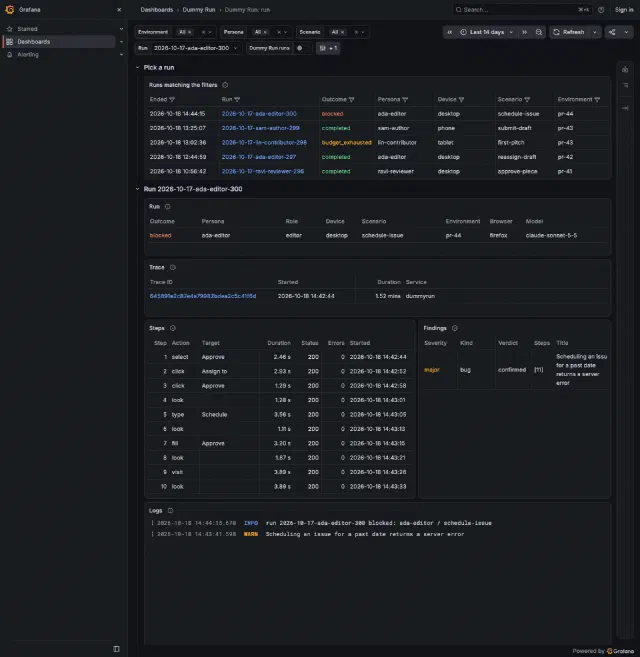The height and width of the screenshot is (657, 640).
Task: Filter the Persona column with its funnel icon
Action: click(x=405, y=100)
